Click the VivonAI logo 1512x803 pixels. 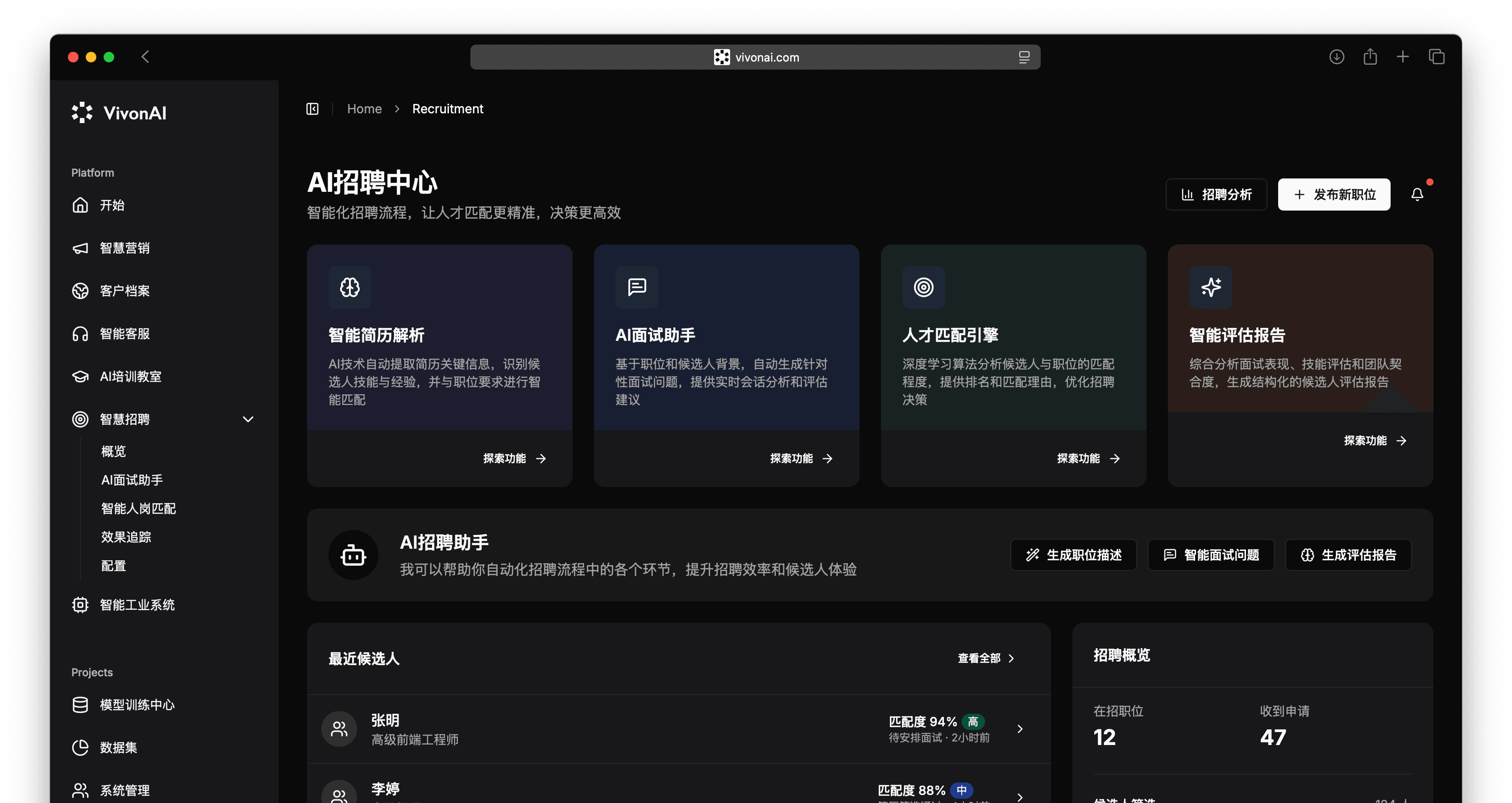(117, 112)
